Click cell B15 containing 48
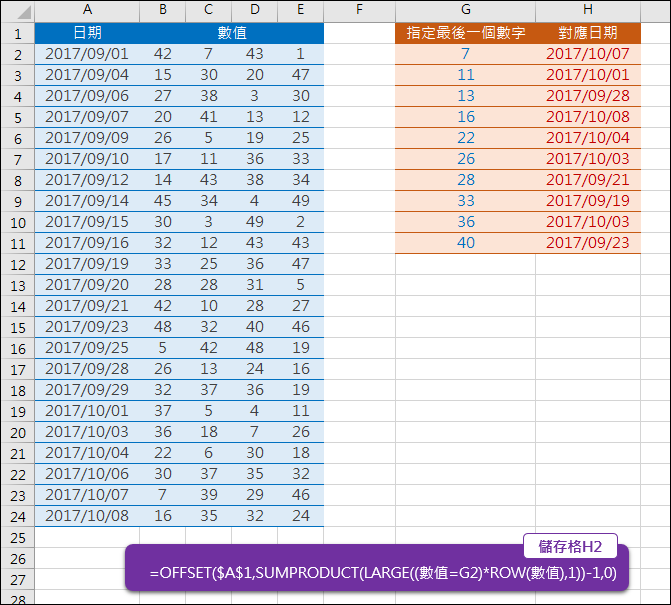 click(x=163, y=327)
